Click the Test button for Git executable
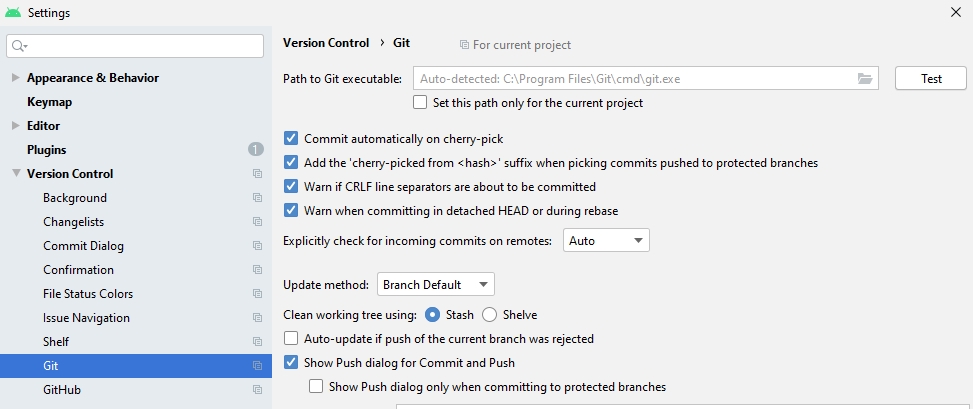973x409 pixels. coord(931,79)
